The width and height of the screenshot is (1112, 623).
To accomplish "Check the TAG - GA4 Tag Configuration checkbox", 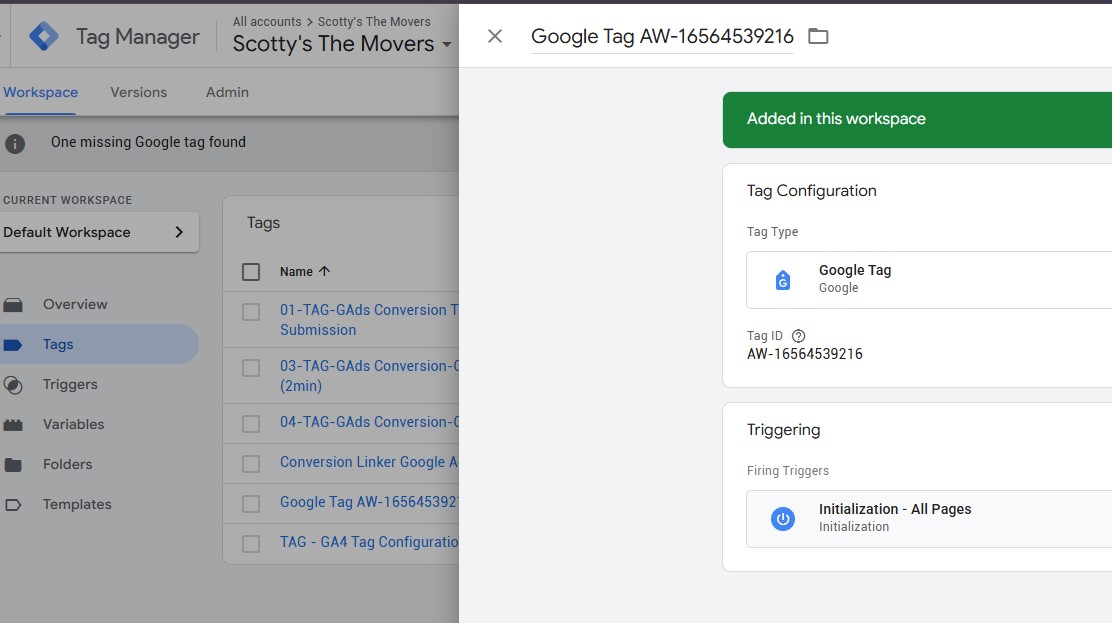I will point(251,544).
